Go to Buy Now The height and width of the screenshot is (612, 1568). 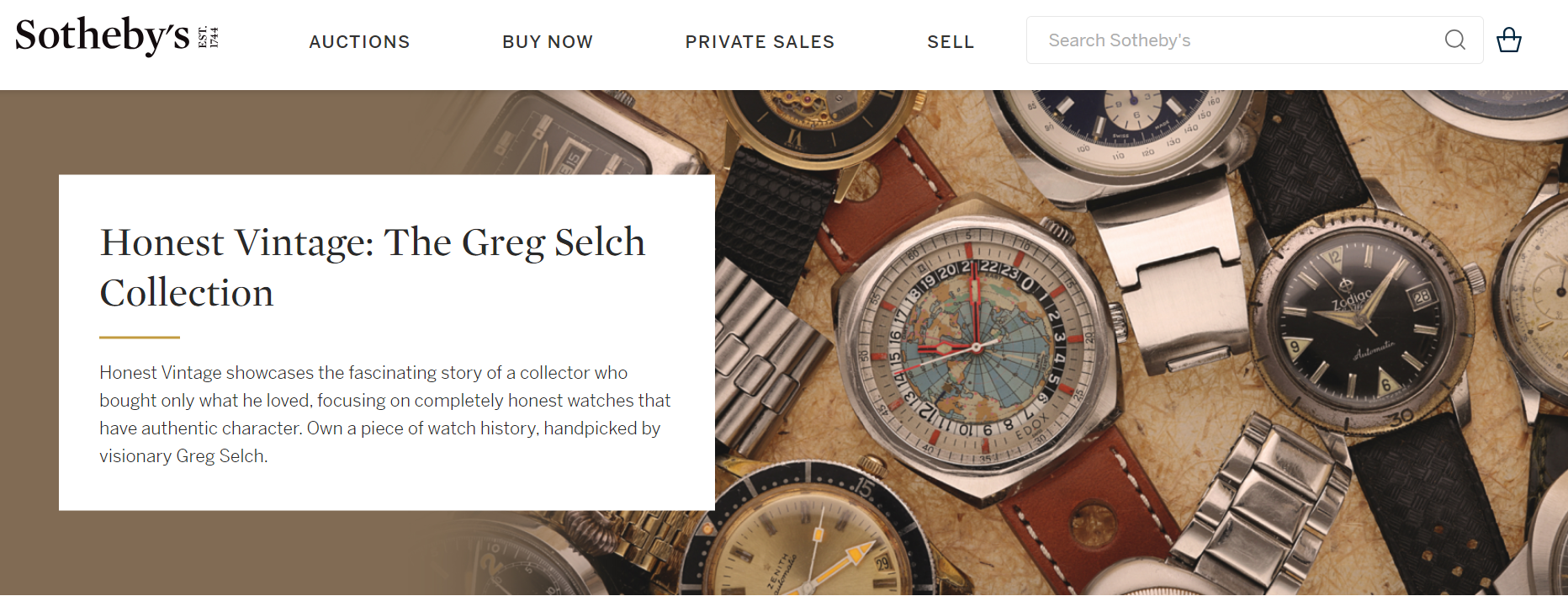[x=548, y=41]
